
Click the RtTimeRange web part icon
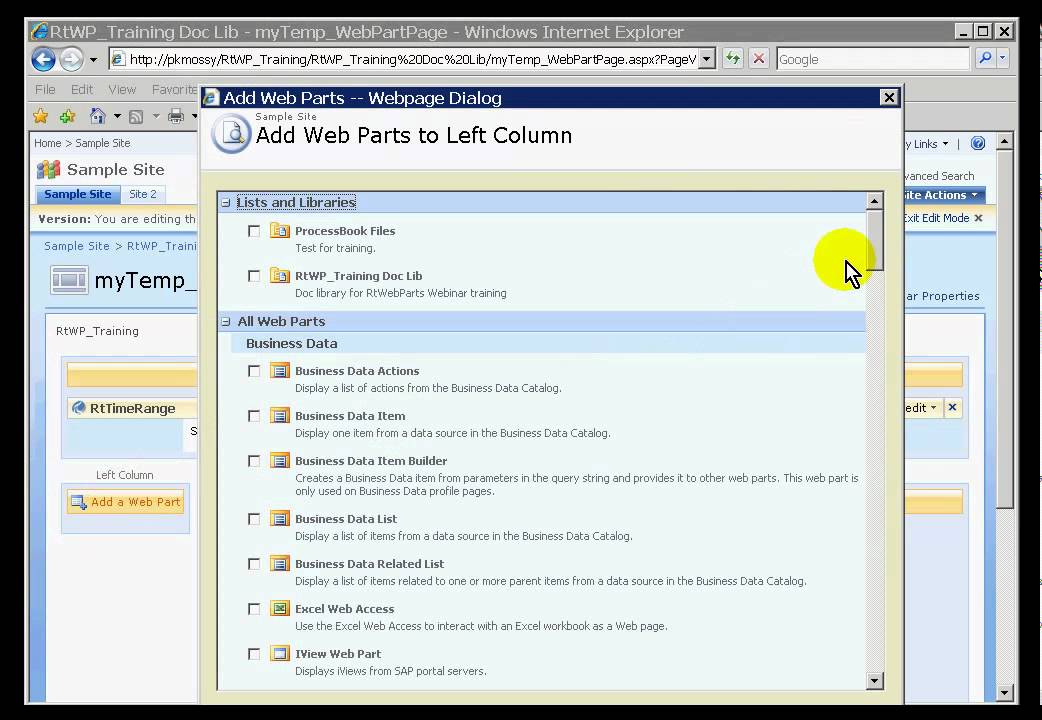[x=79, y=408]
